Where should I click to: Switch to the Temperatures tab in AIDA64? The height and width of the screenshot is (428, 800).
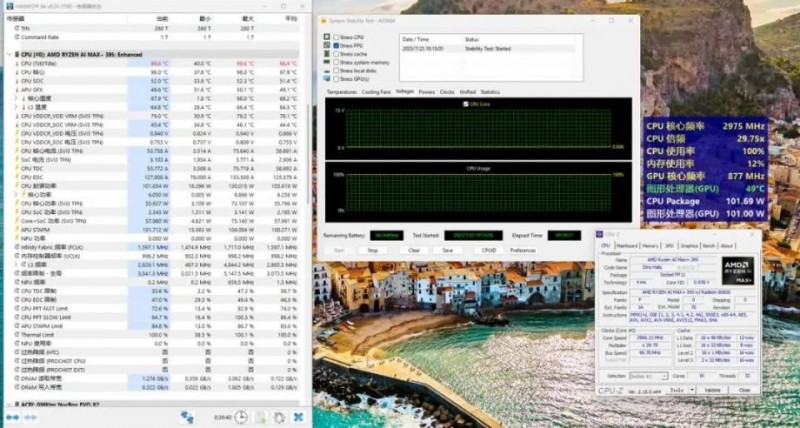[342, 92]
